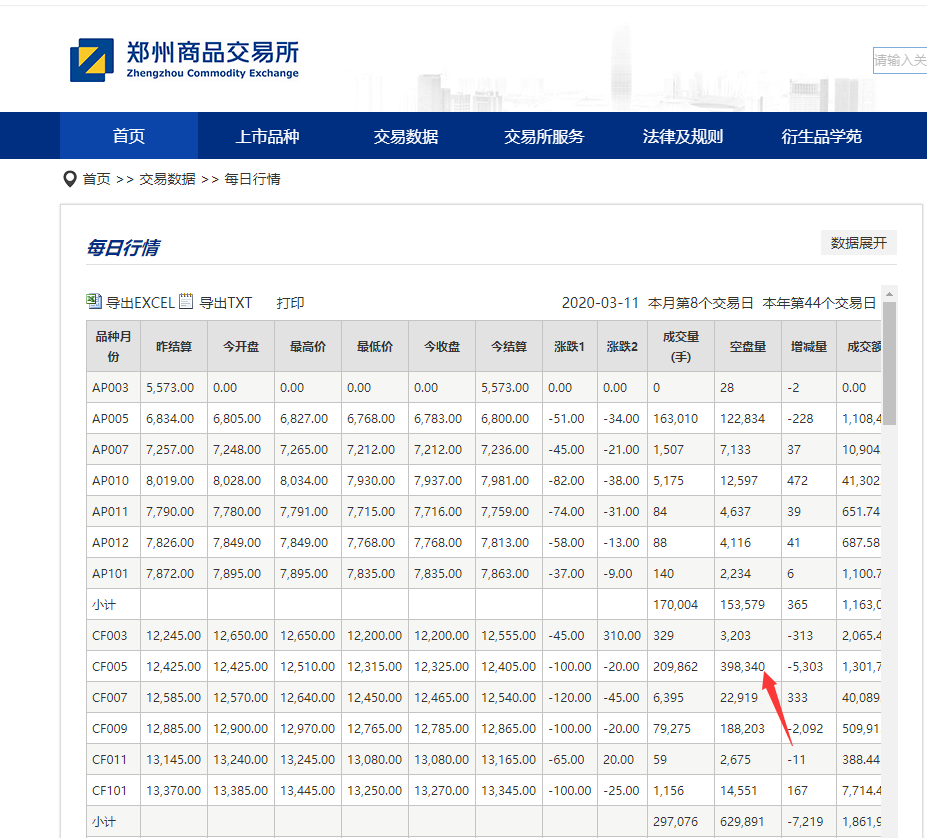
Task: Click the 涨跌1 column header
Action: click(x=570, y=346)
